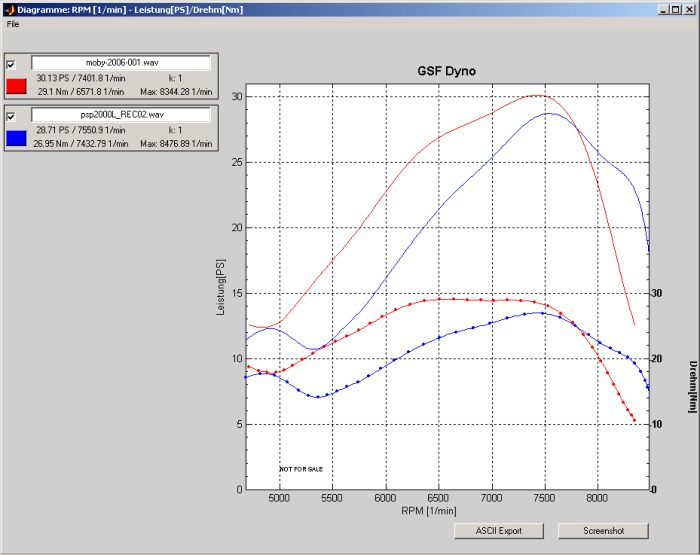Minimize the Diagramme window
700x555 pixels.
click(x=663, y=9)
